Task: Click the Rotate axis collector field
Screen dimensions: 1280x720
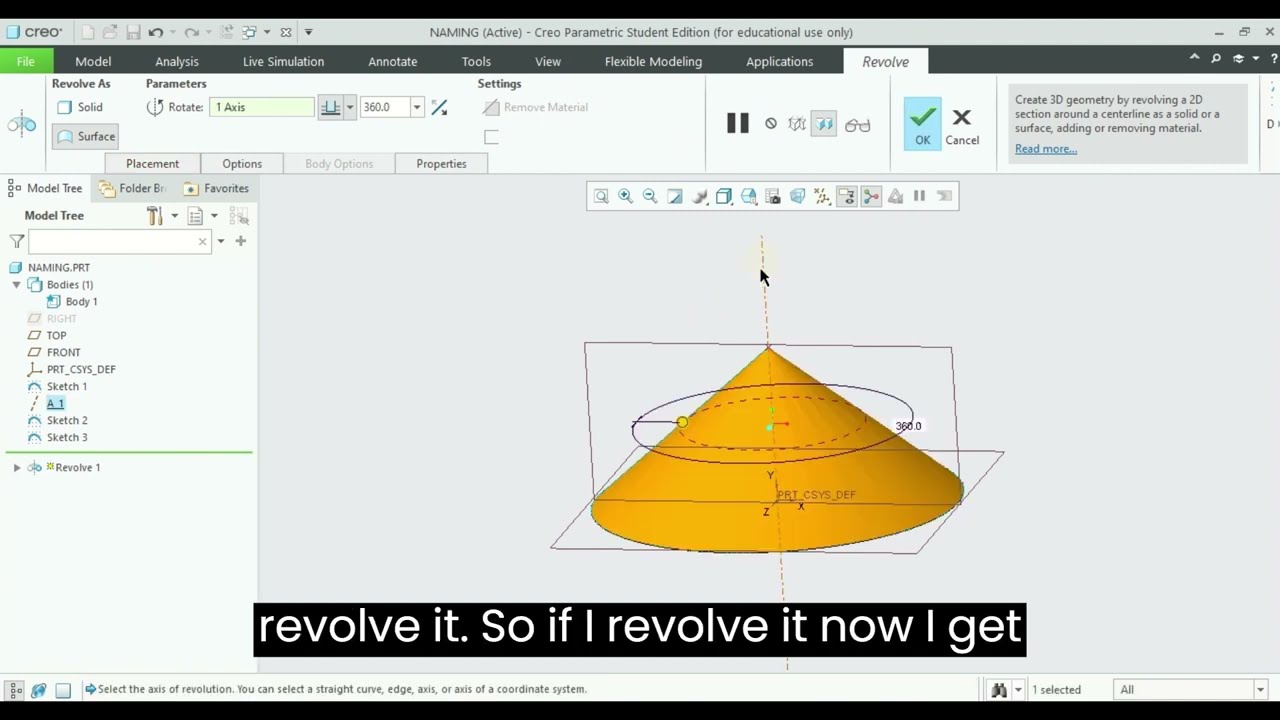Action: 262,107
